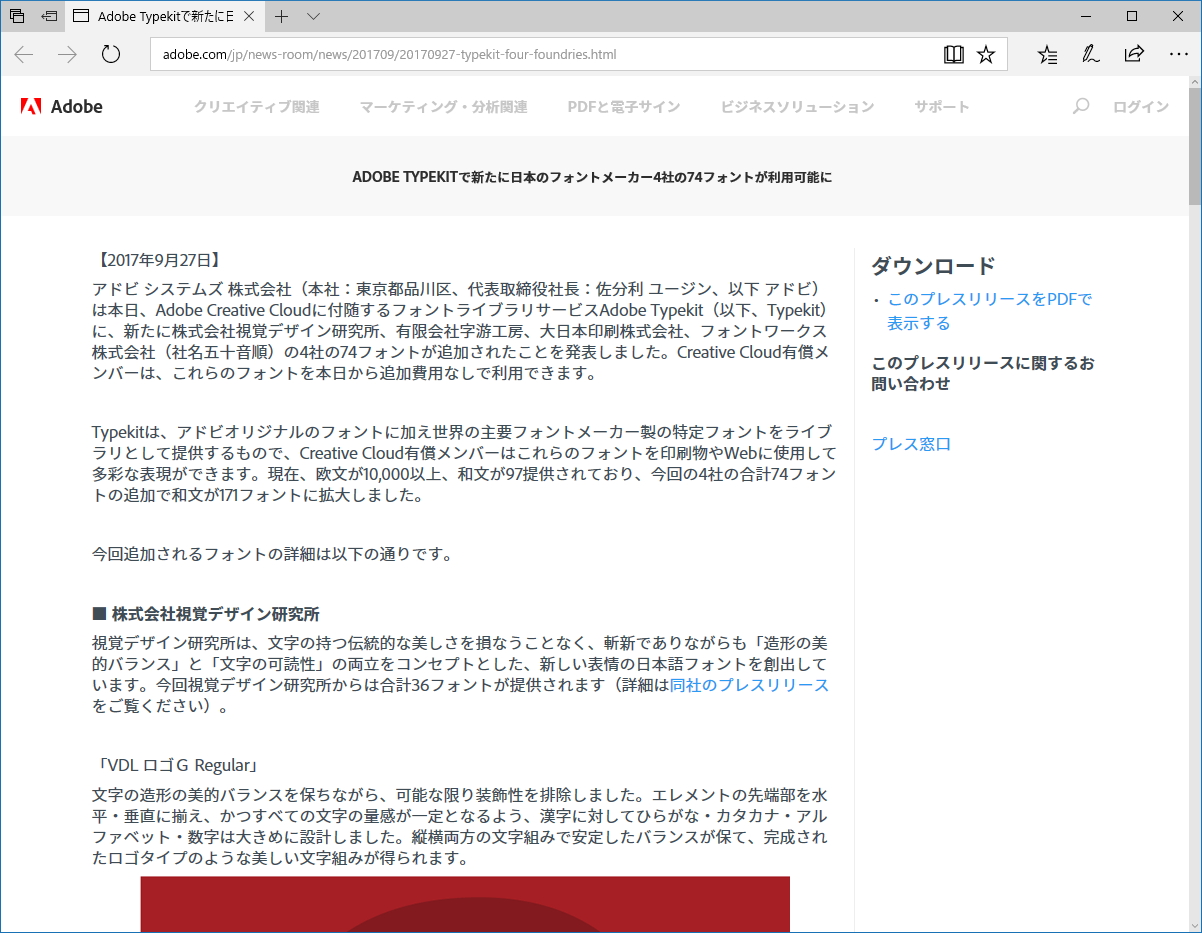This screenshot has height=933, width=1202.
Task: Open PDFと電子サイン menu
Action: (624, 107)
